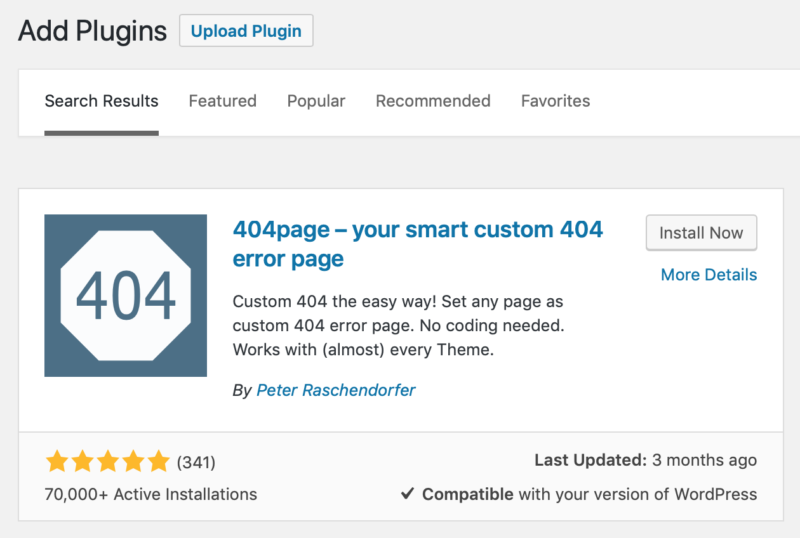Viewport: 800px width, 538px height.
Task: Click the 'Compatible with your version of WordPress' text
Action: [x=589, y=494]
